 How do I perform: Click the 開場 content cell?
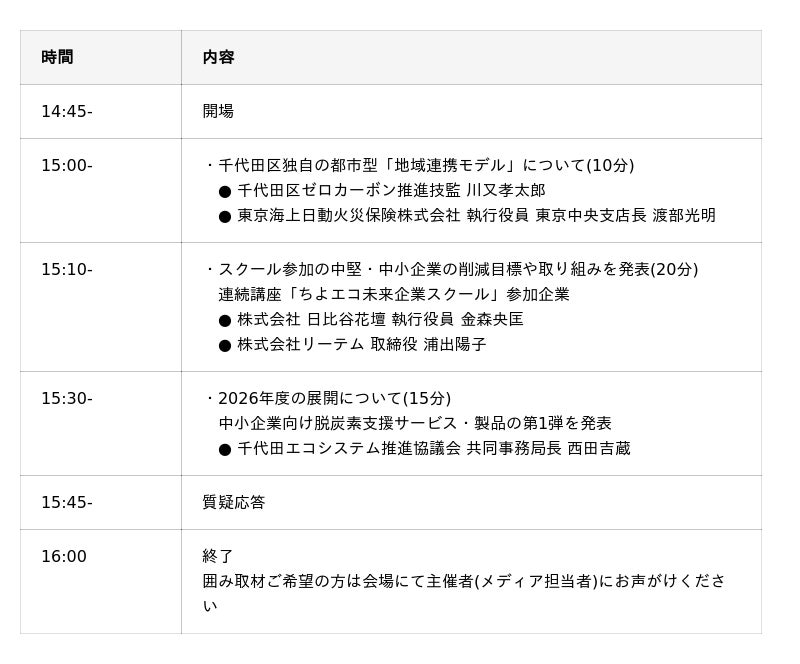(x=218, y=111)
